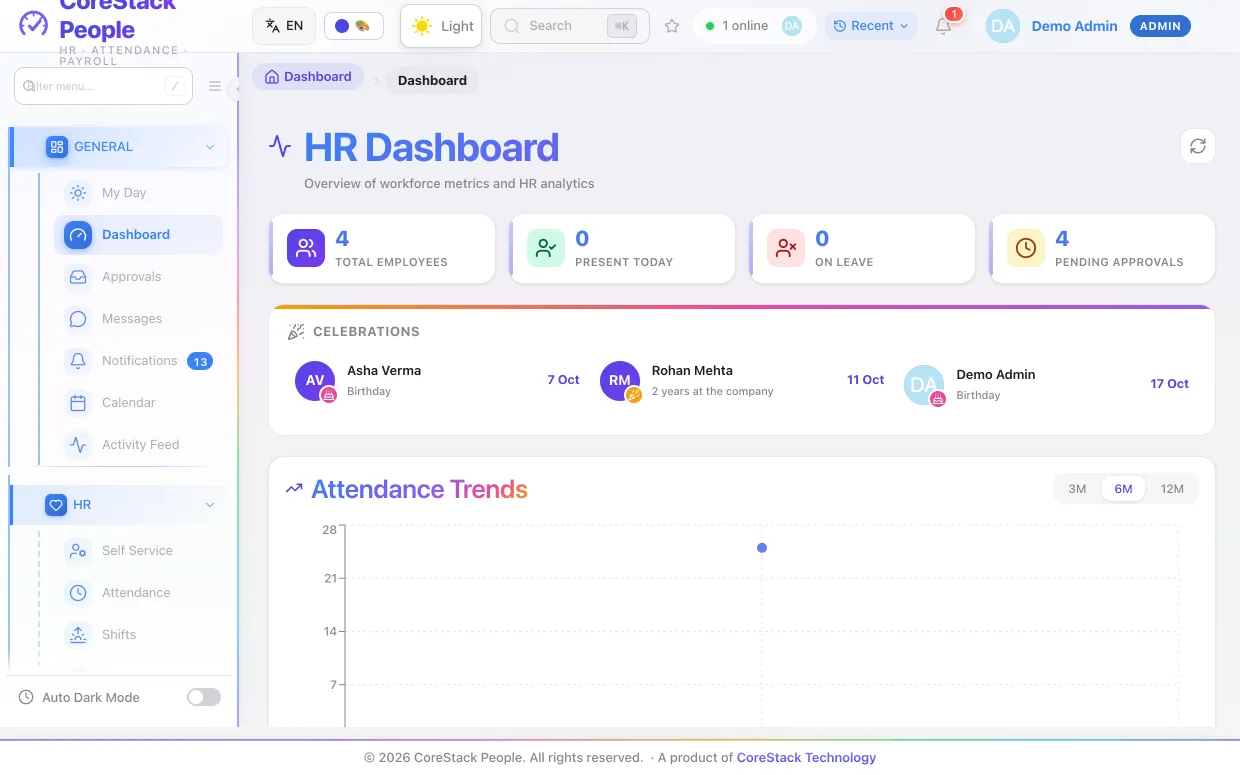The image size is (1240, 775).
Task: Select the 3M trend range
Action: pos(1077,489)
